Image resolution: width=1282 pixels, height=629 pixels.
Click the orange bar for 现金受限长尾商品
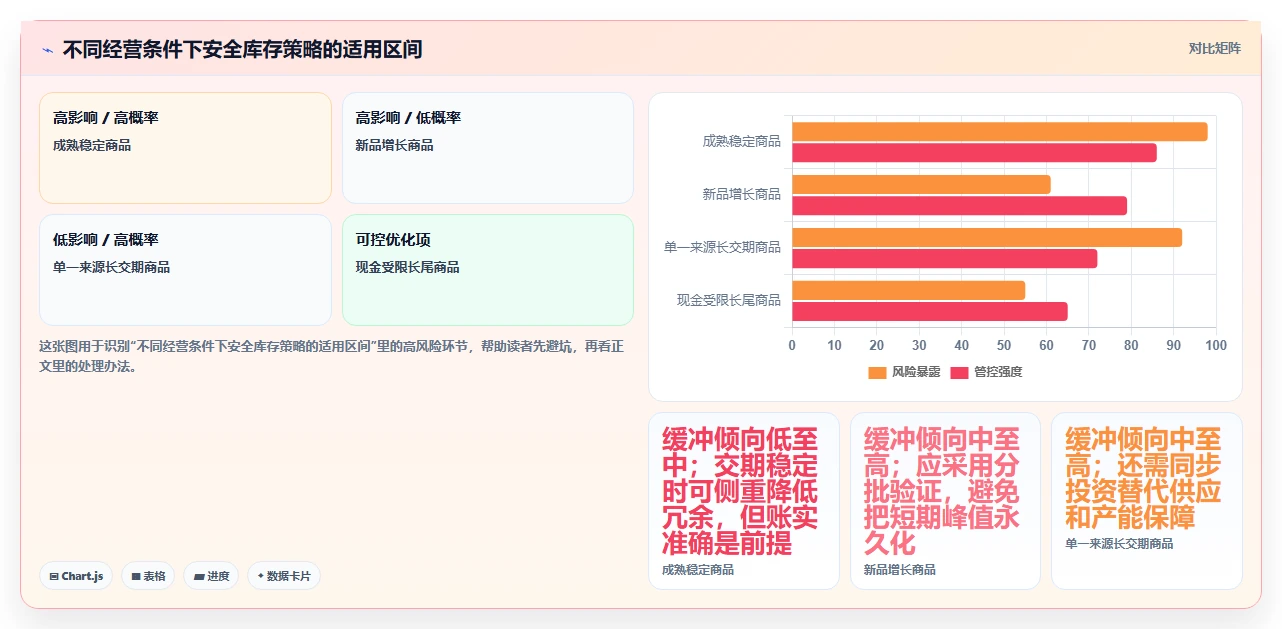tap(908, 290)
